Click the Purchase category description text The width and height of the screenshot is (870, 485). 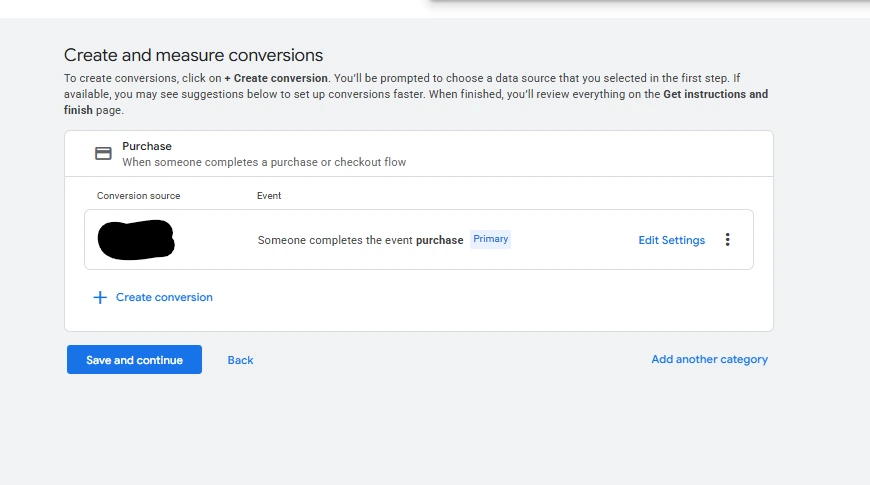pos(264,162)
